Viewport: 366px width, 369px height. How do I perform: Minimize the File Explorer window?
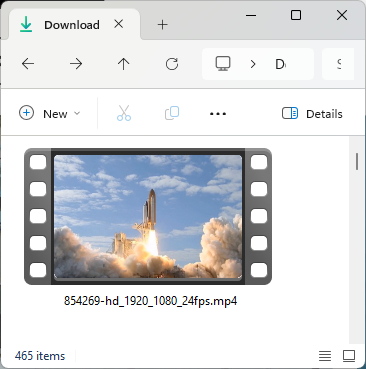251,15
